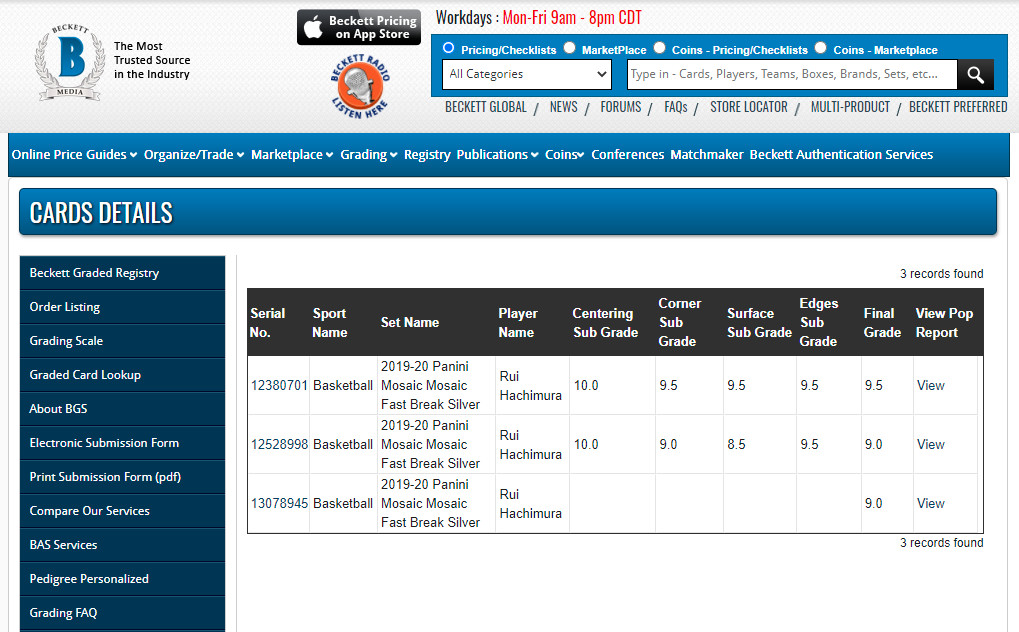This screenshot has height=632, width=1019.
Task: Open Grading FAQ sidebar item
Action: (x=122, y=612)
